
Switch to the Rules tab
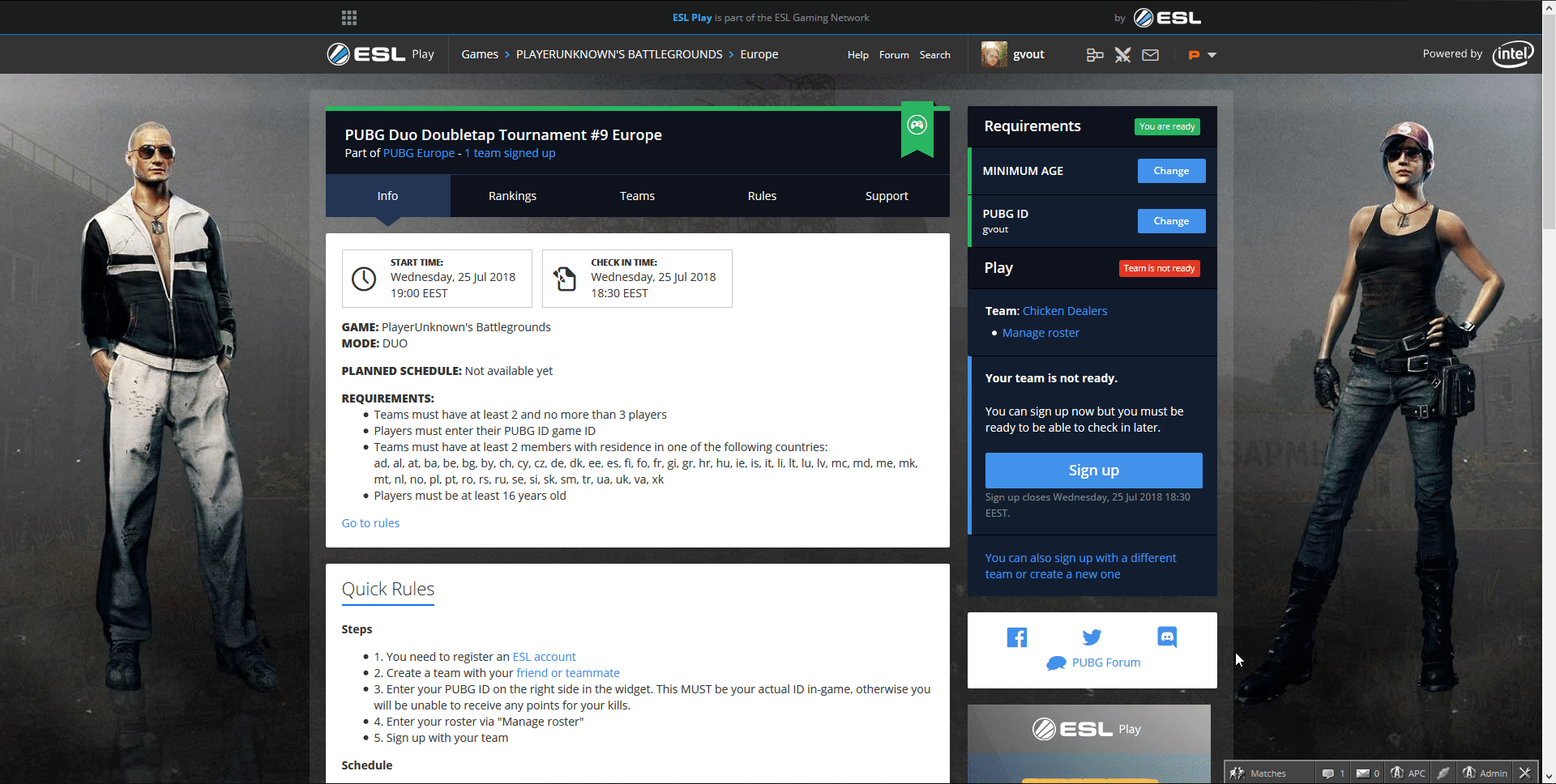762,196
